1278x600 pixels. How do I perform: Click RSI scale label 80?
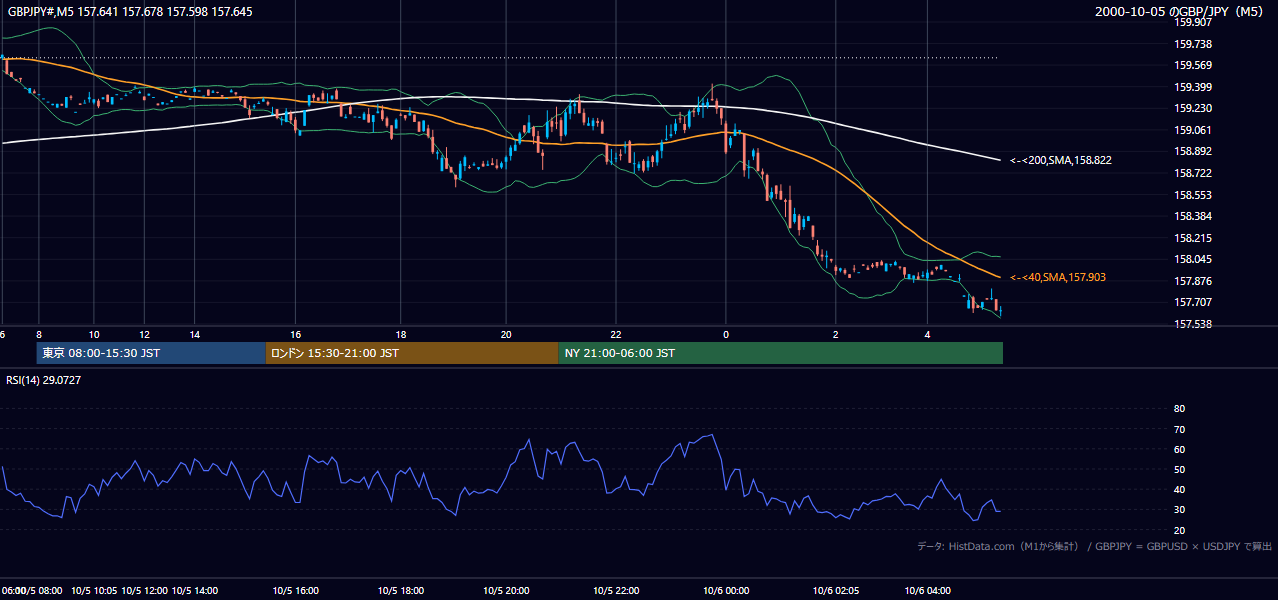point(1179,409)
